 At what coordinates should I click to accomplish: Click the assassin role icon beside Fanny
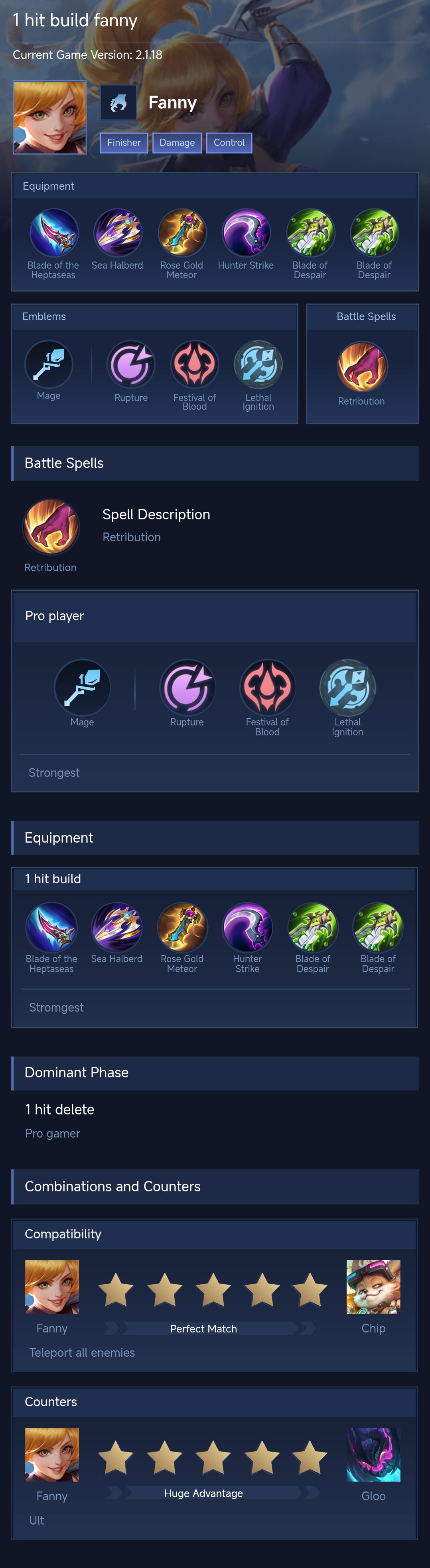118,102
